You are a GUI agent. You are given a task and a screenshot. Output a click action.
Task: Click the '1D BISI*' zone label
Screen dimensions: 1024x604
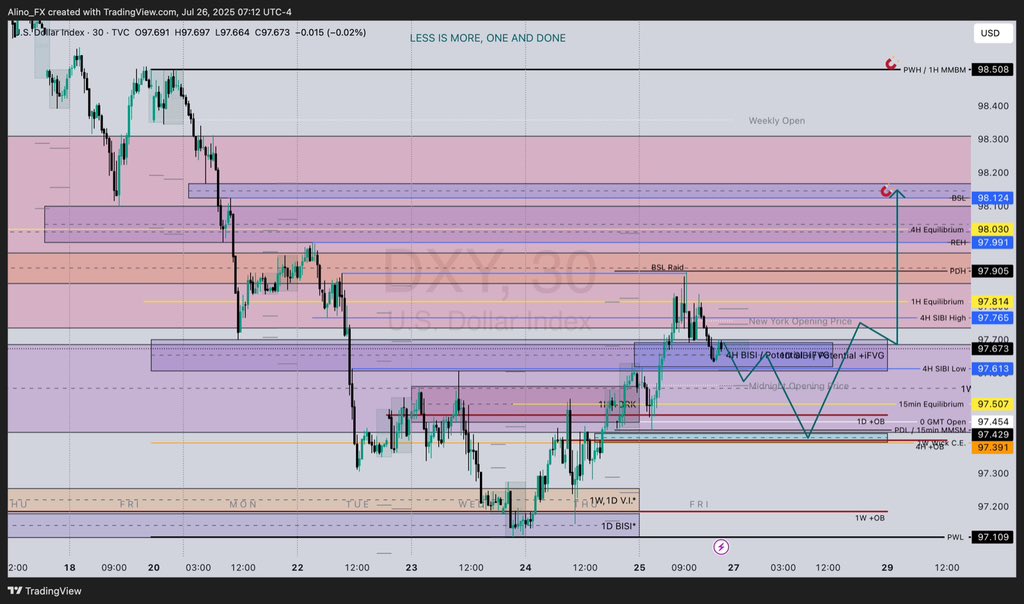click(x=618, y=526)
